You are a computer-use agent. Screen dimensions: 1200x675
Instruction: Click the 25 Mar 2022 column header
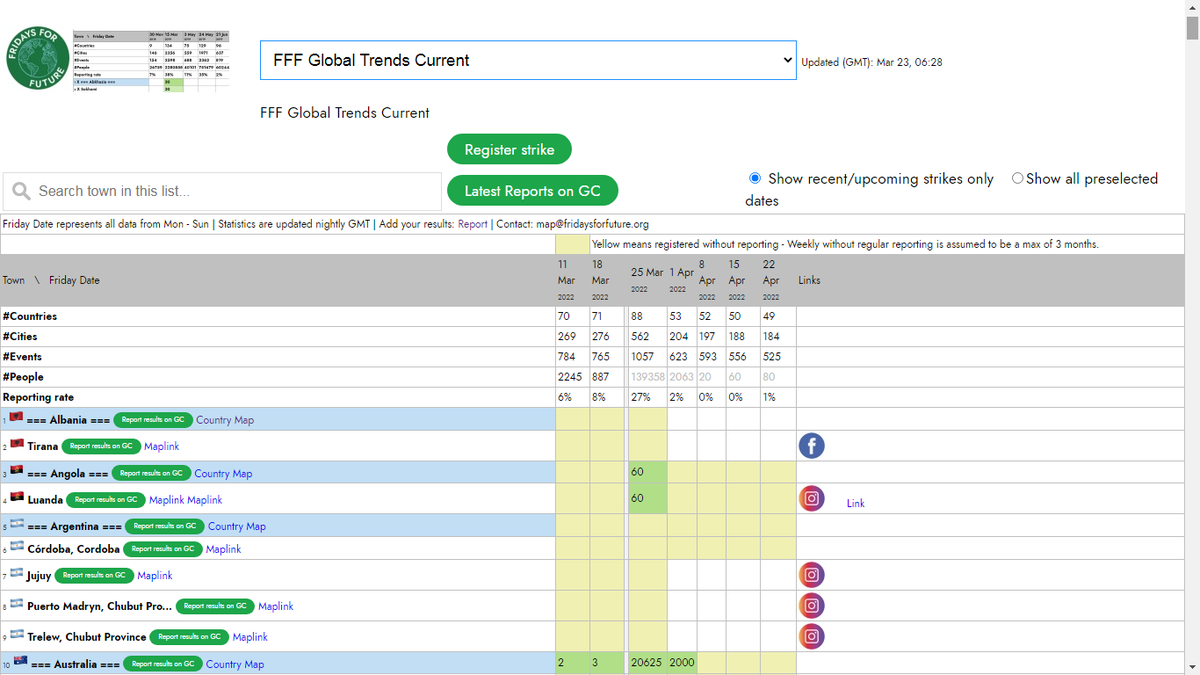646,279
